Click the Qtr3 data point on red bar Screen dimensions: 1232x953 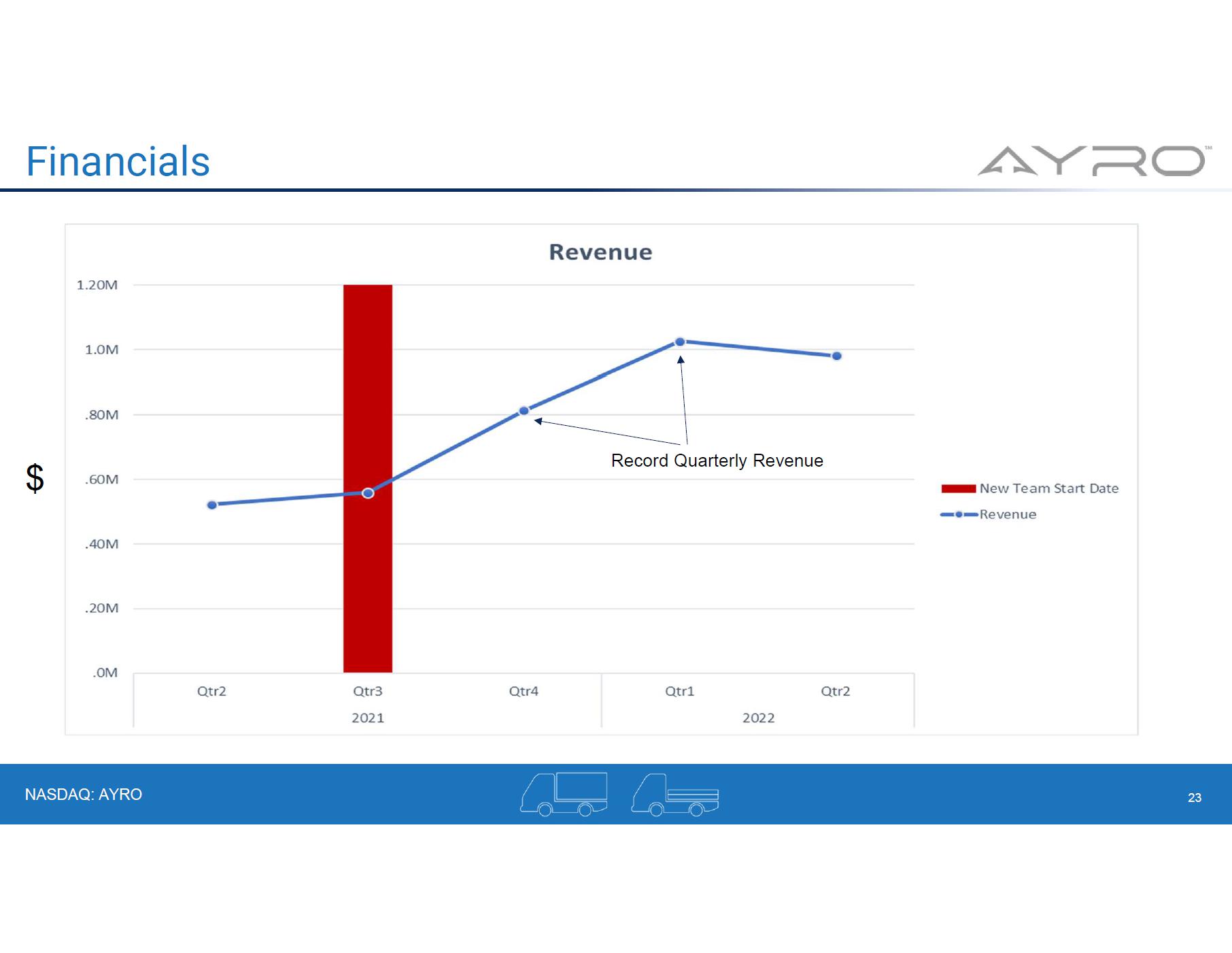tap(368, 493)
